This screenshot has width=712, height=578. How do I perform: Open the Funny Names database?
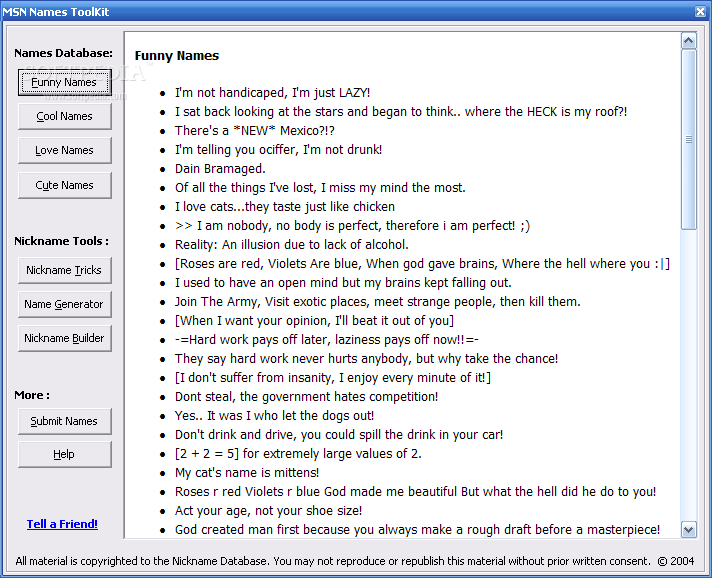[64, 82]
